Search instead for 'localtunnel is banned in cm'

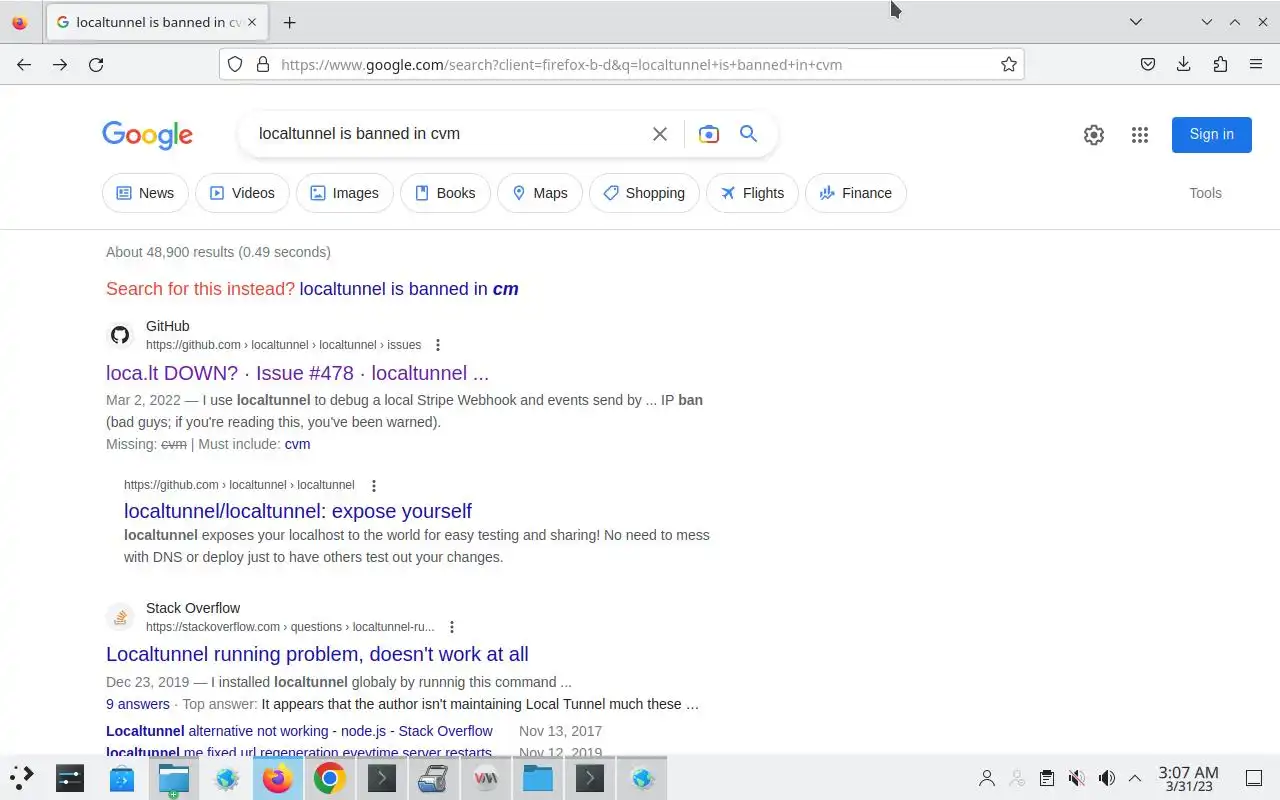click(409, 289)
